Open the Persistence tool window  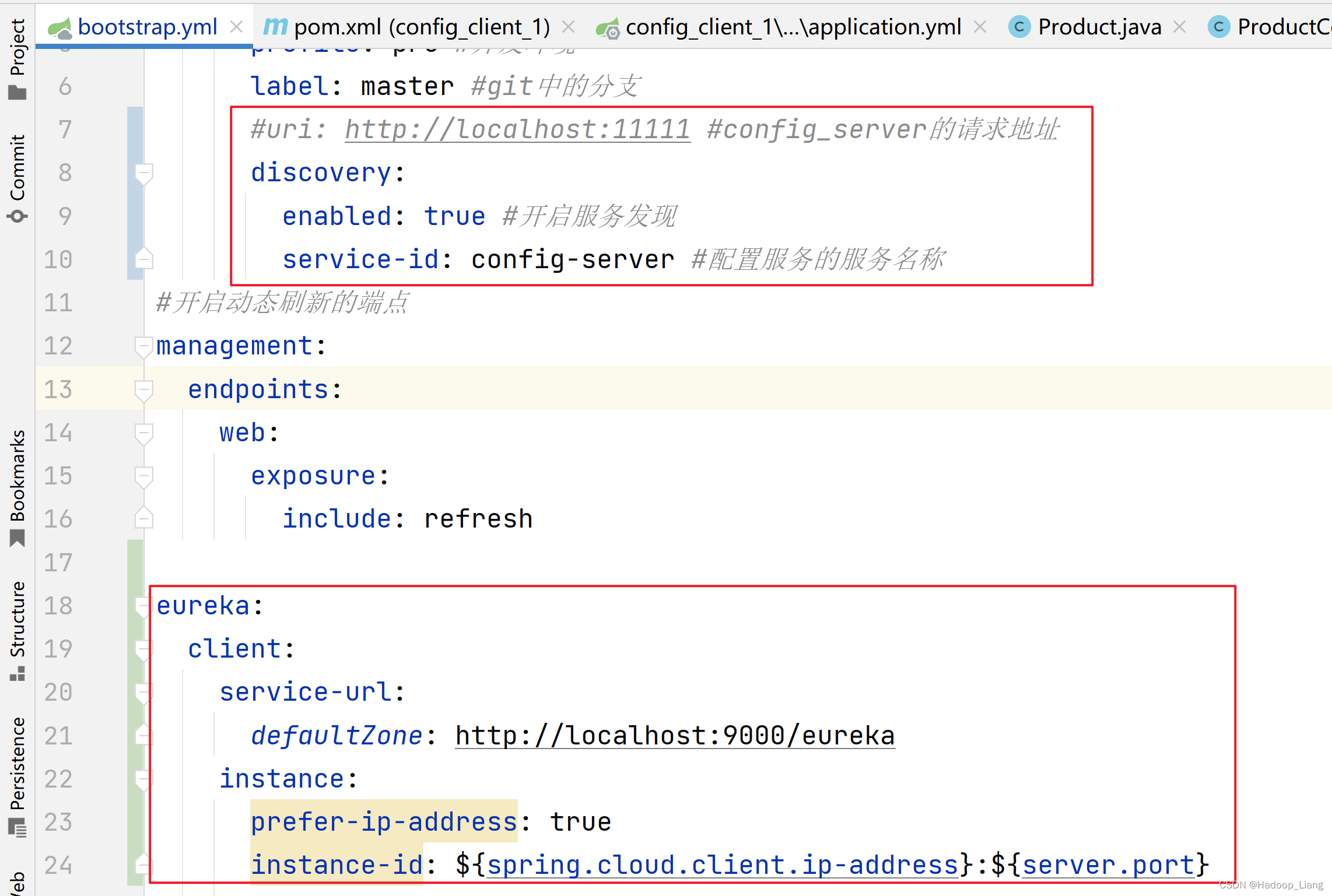[17, 764]
